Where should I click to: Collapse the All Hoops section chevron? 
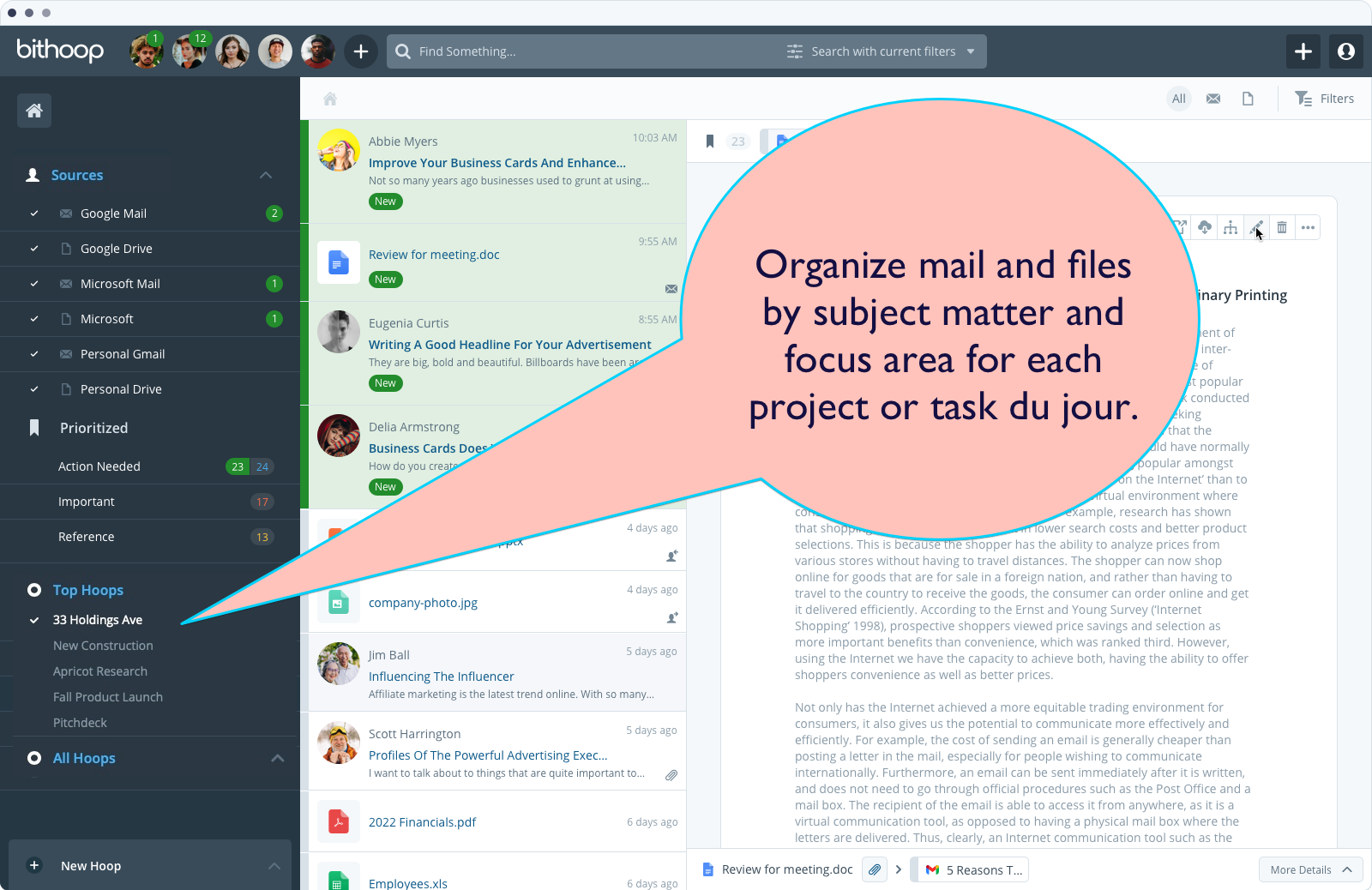pyautogui.click(x=278, y=758)
